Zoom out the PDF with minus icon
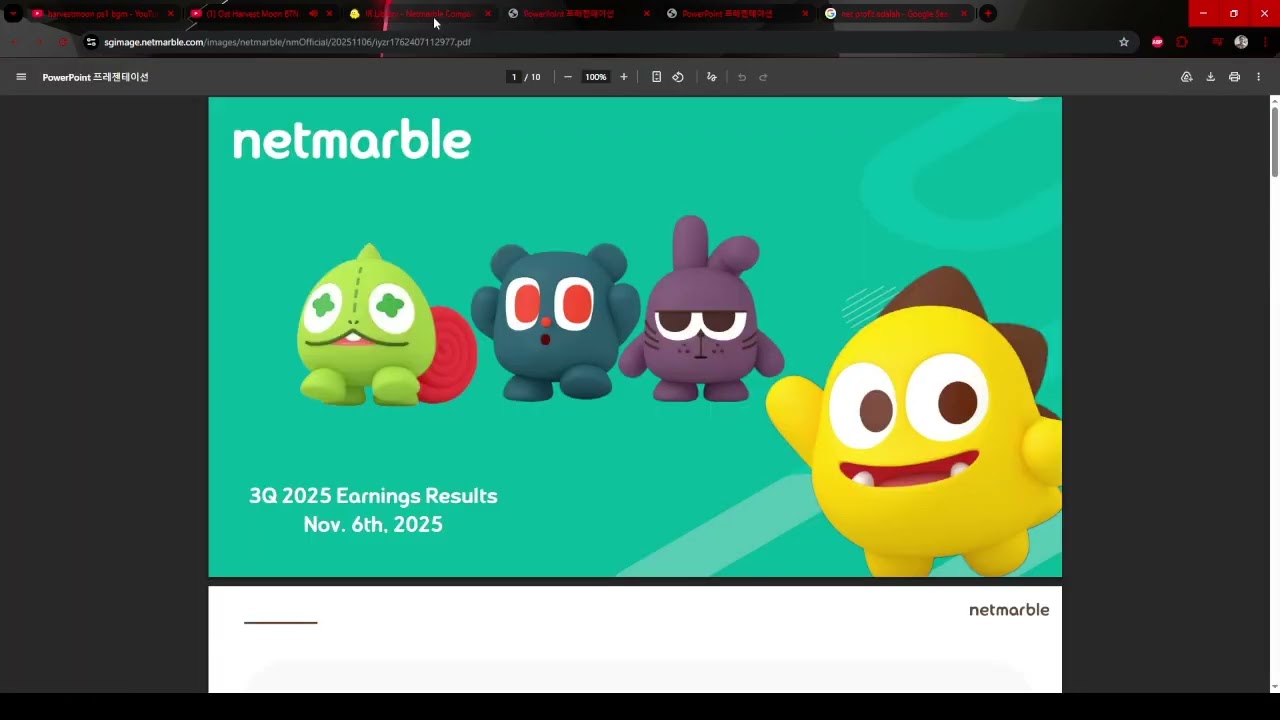Image resolution: width=1280 pixels, height=720 pixels. 568,77
